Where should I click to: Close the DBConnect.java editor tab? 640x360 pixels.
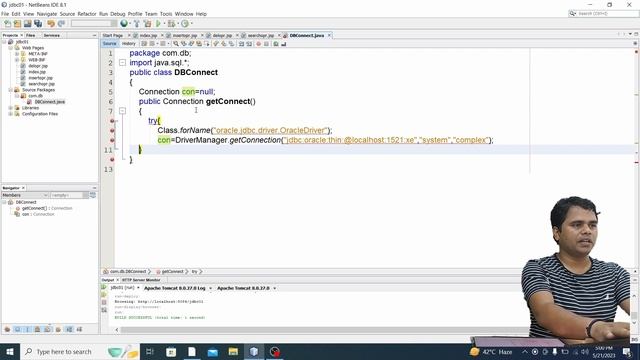[329, 36]
